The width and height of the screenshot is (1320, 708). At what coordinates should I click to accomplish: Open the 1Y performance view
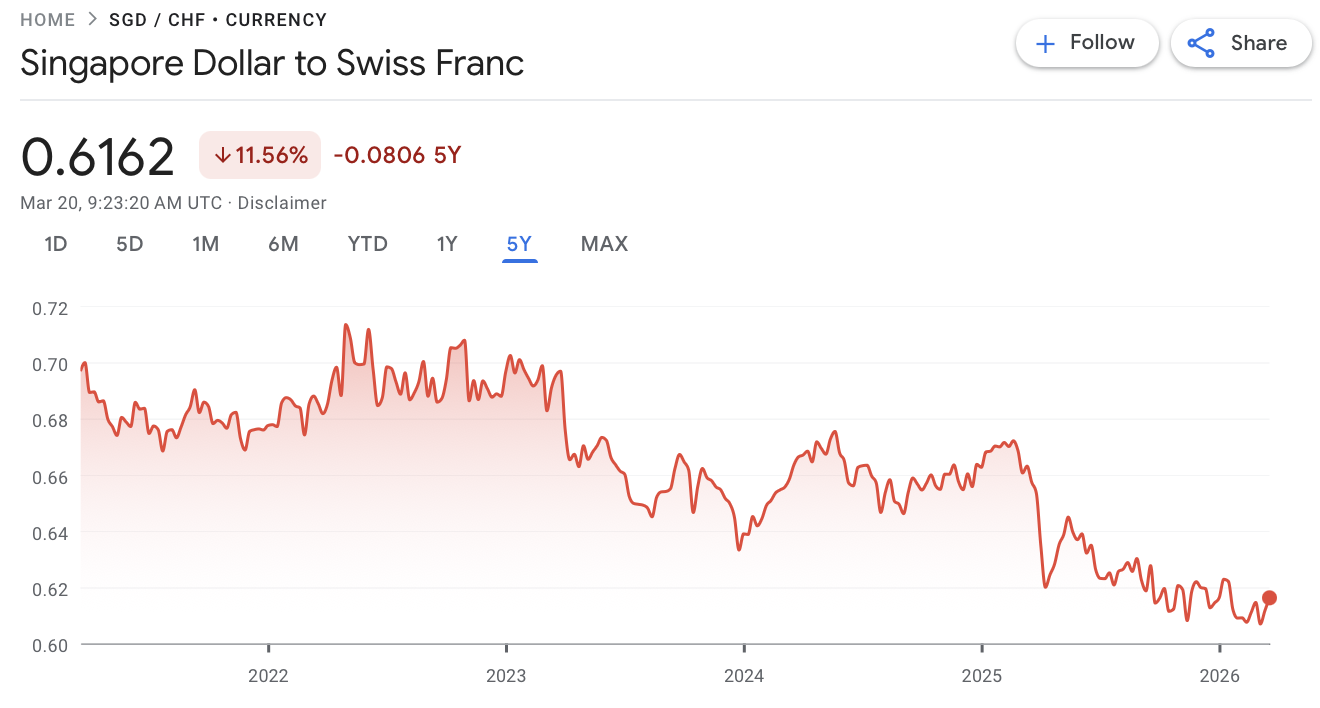(446, 243)
